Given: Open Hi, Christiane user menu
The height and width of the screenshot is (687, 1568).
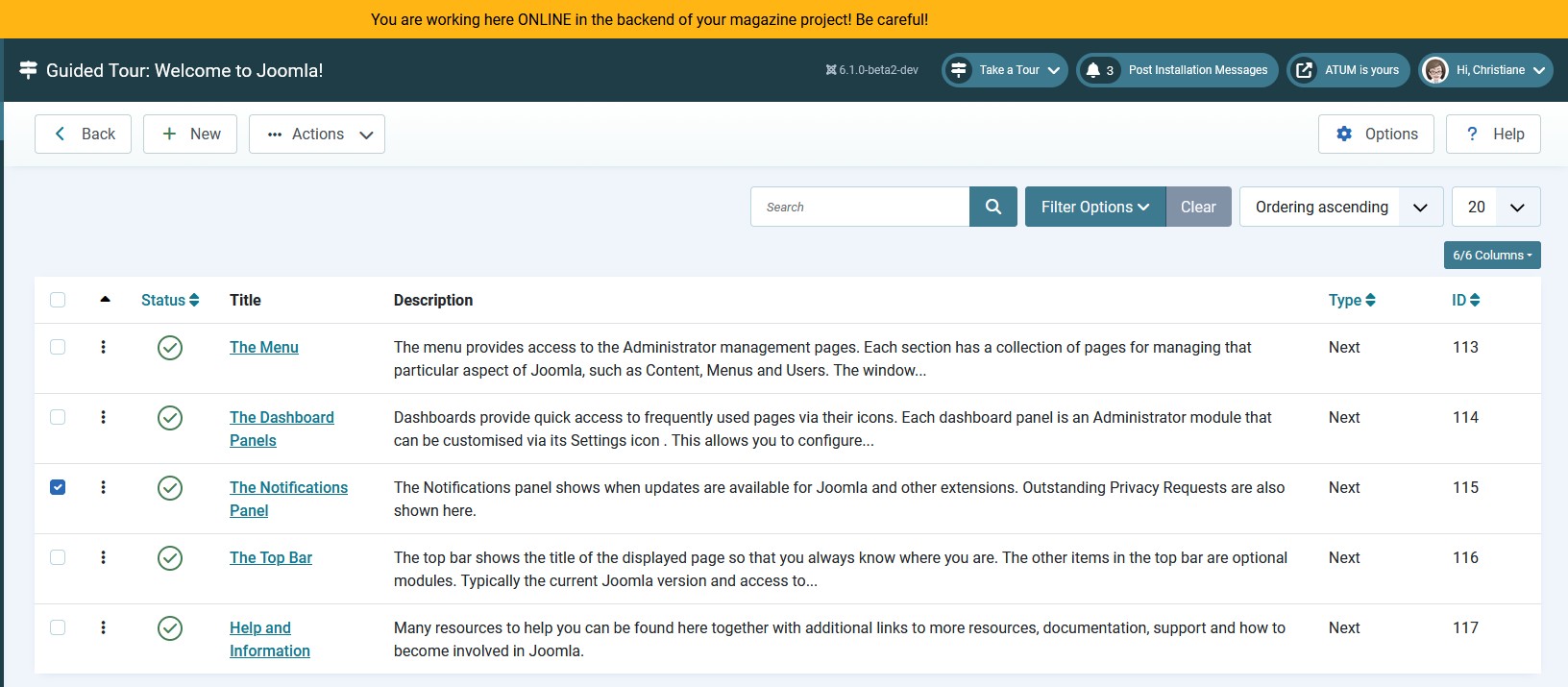Looking at the screenshot, I should (1485, 70).
